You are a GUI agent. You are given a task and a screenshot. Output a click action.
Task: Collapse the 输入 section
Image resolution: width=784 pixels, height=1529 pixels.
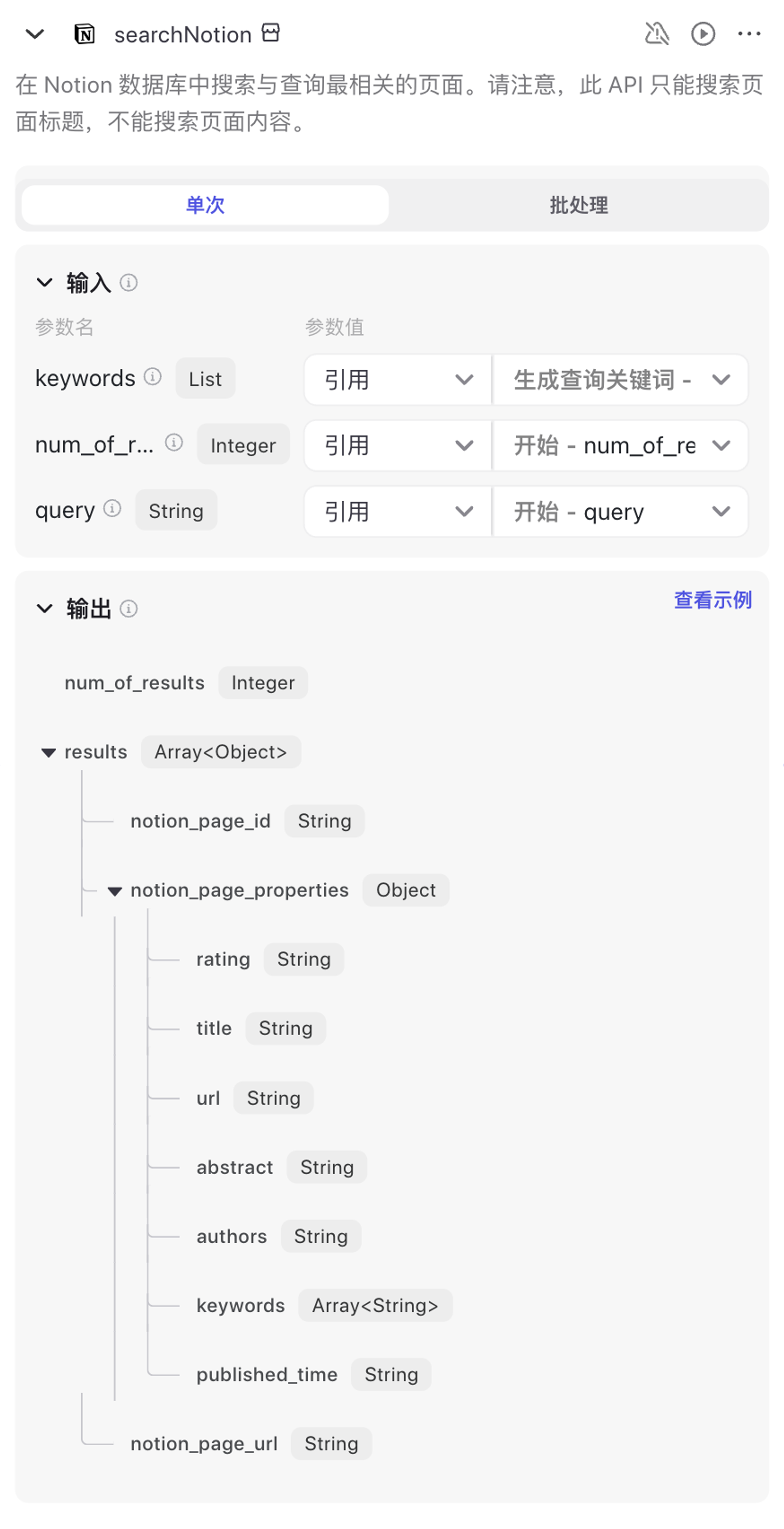click(x=45, y=283)
